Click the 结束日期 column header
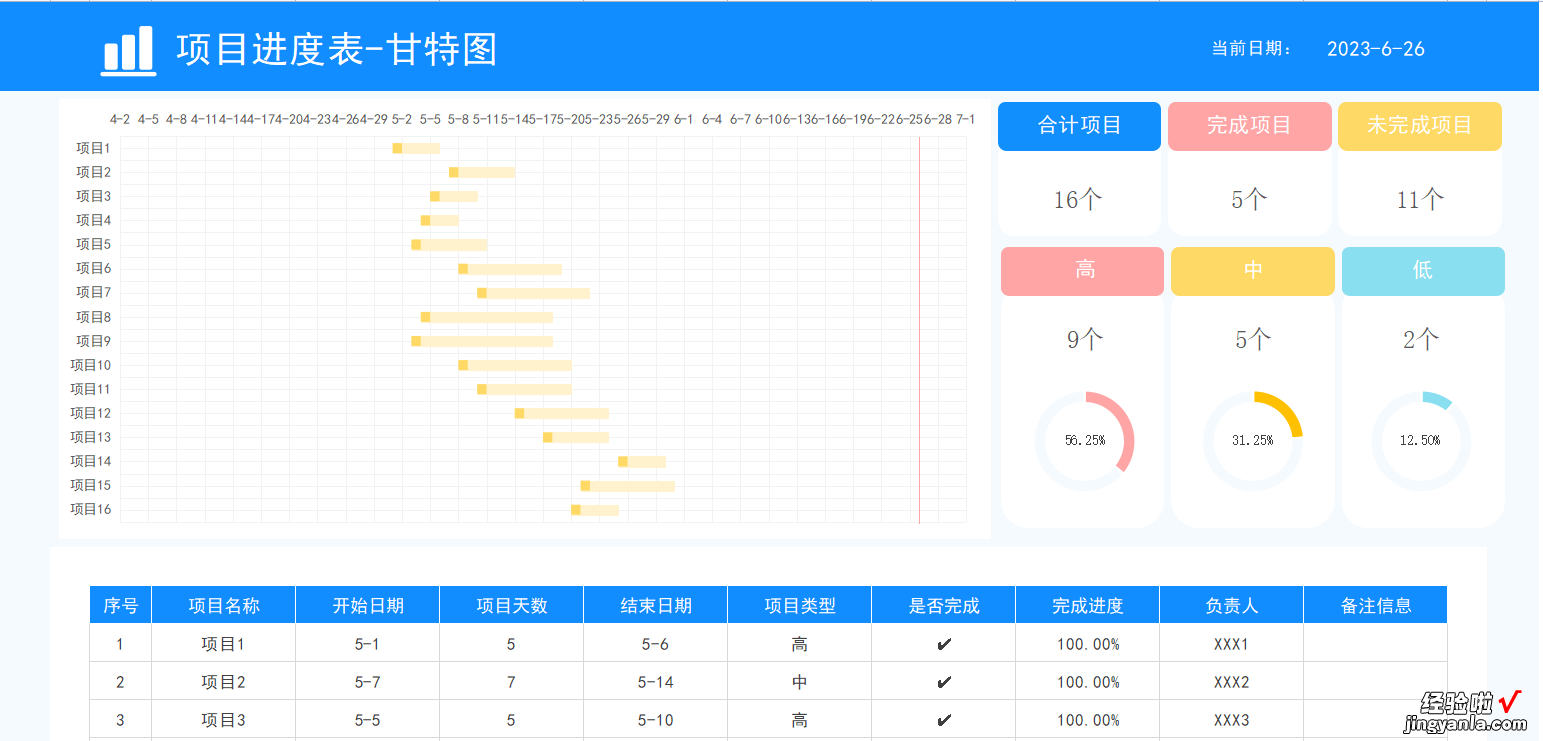 [x=656, y=605]
